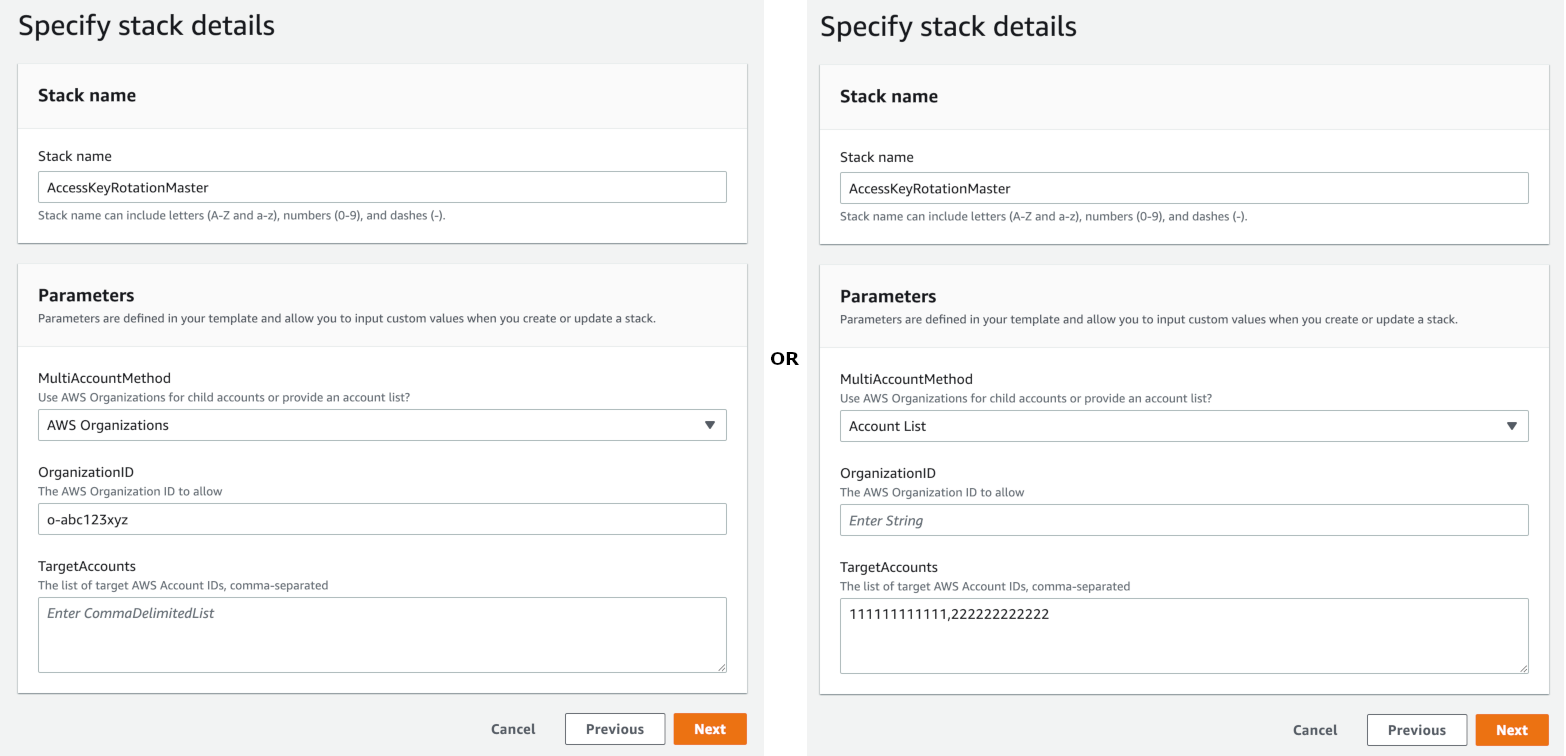Select the AccessKeyRotationMaster stack name field on left
Image resolution: width=1566 pixels, height=756 pixels.
(382, 187)
